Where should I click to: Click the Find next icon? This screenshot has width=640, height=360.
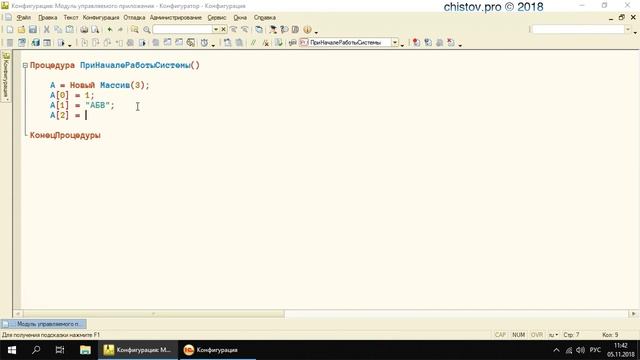pos(233,29)
